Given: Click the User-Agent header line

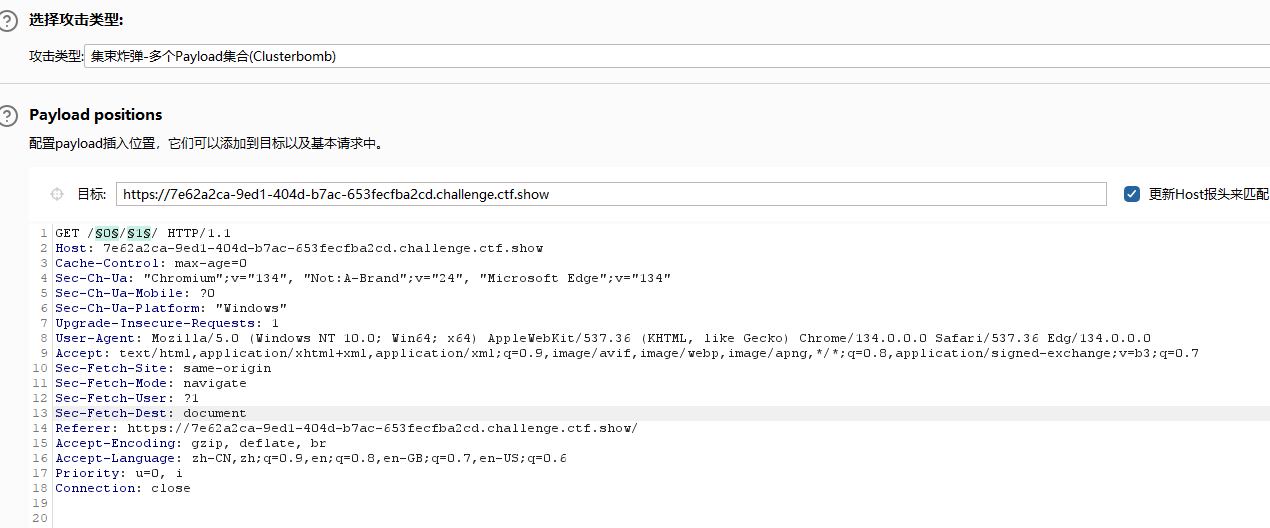Looking at the screenshot, I should 603,338.
